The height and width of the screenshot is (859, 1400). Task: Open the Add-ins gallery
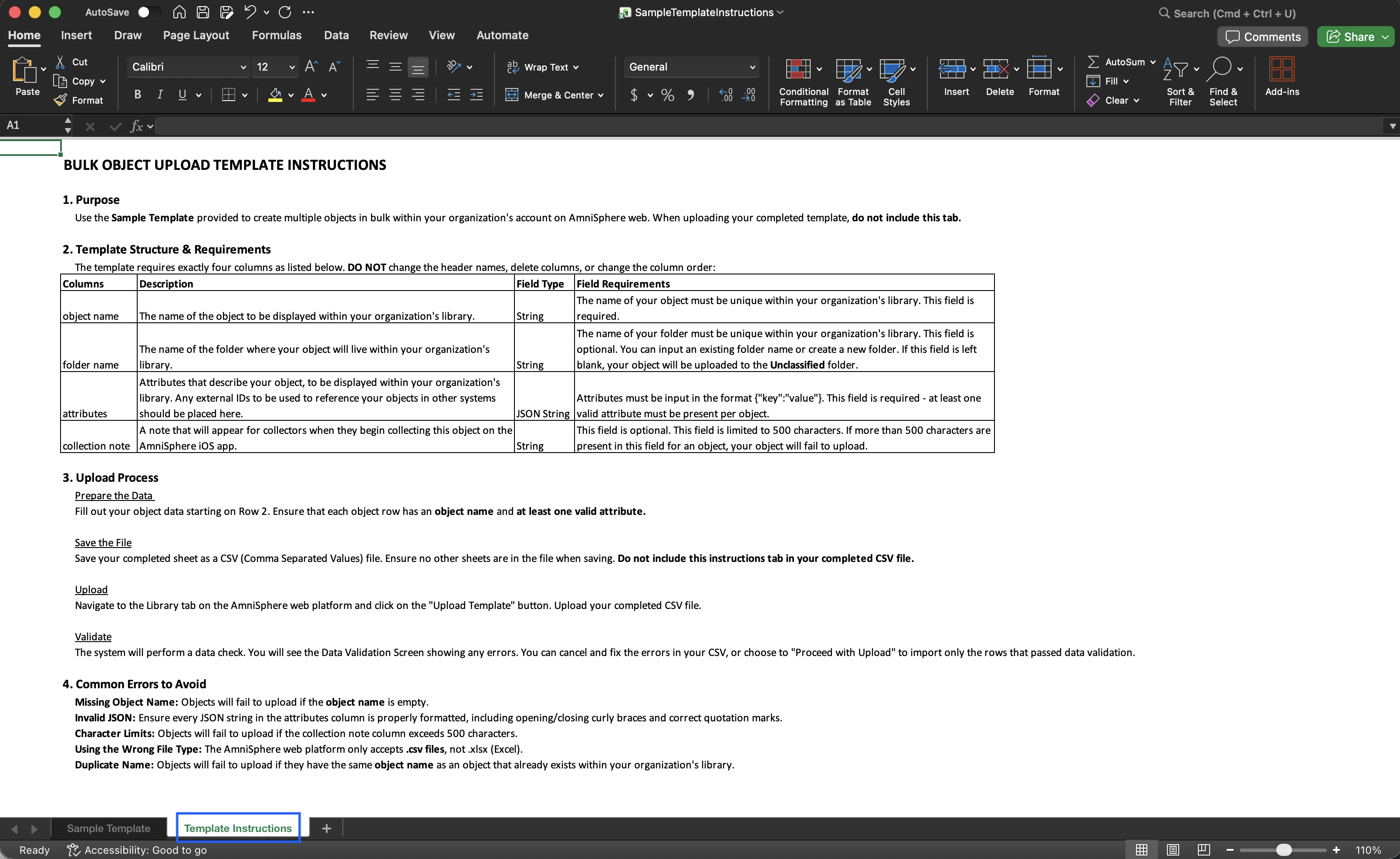click(1281, 70)
